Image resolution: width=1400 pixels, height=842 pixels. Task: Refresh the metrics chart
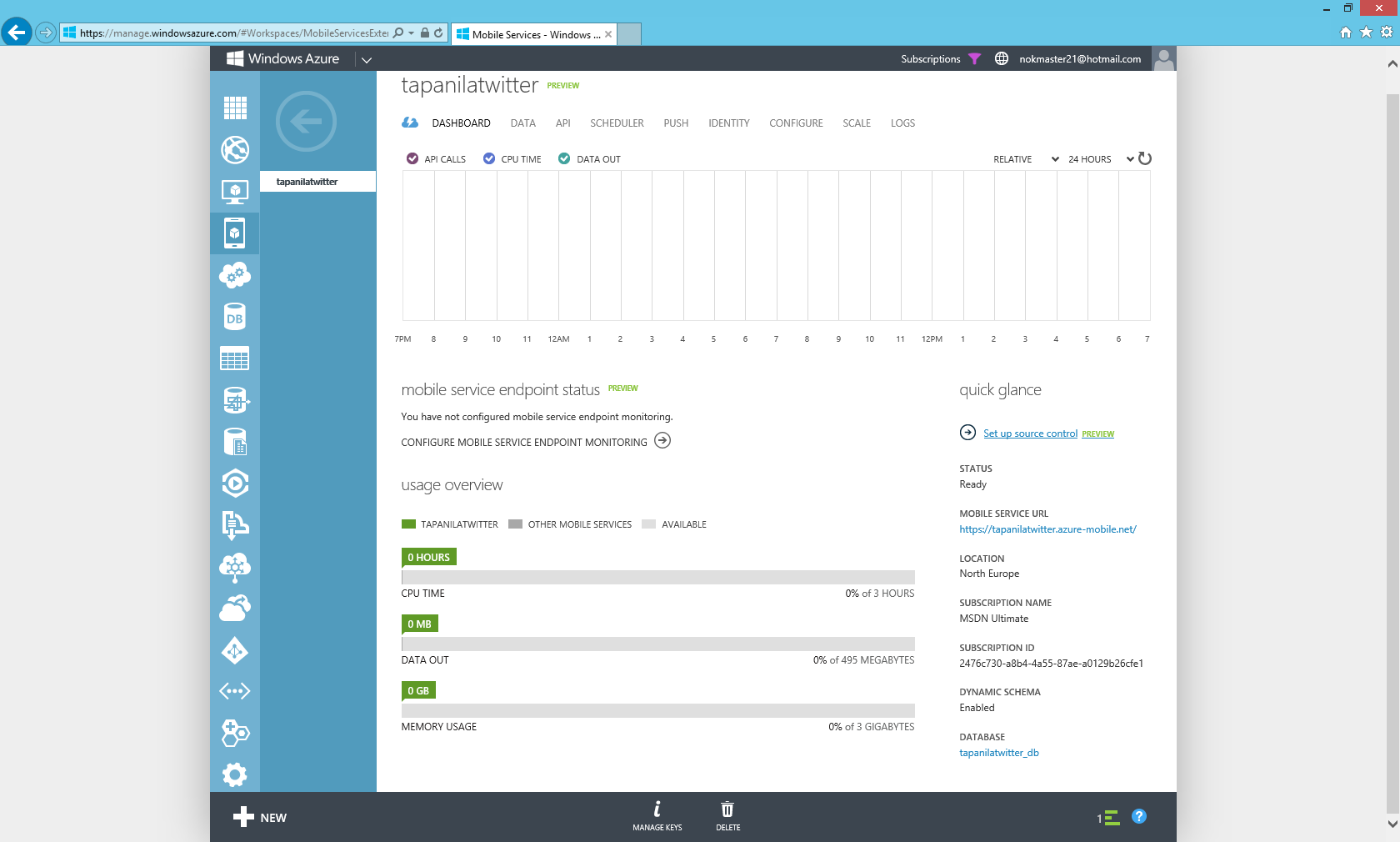(1145, 158)
